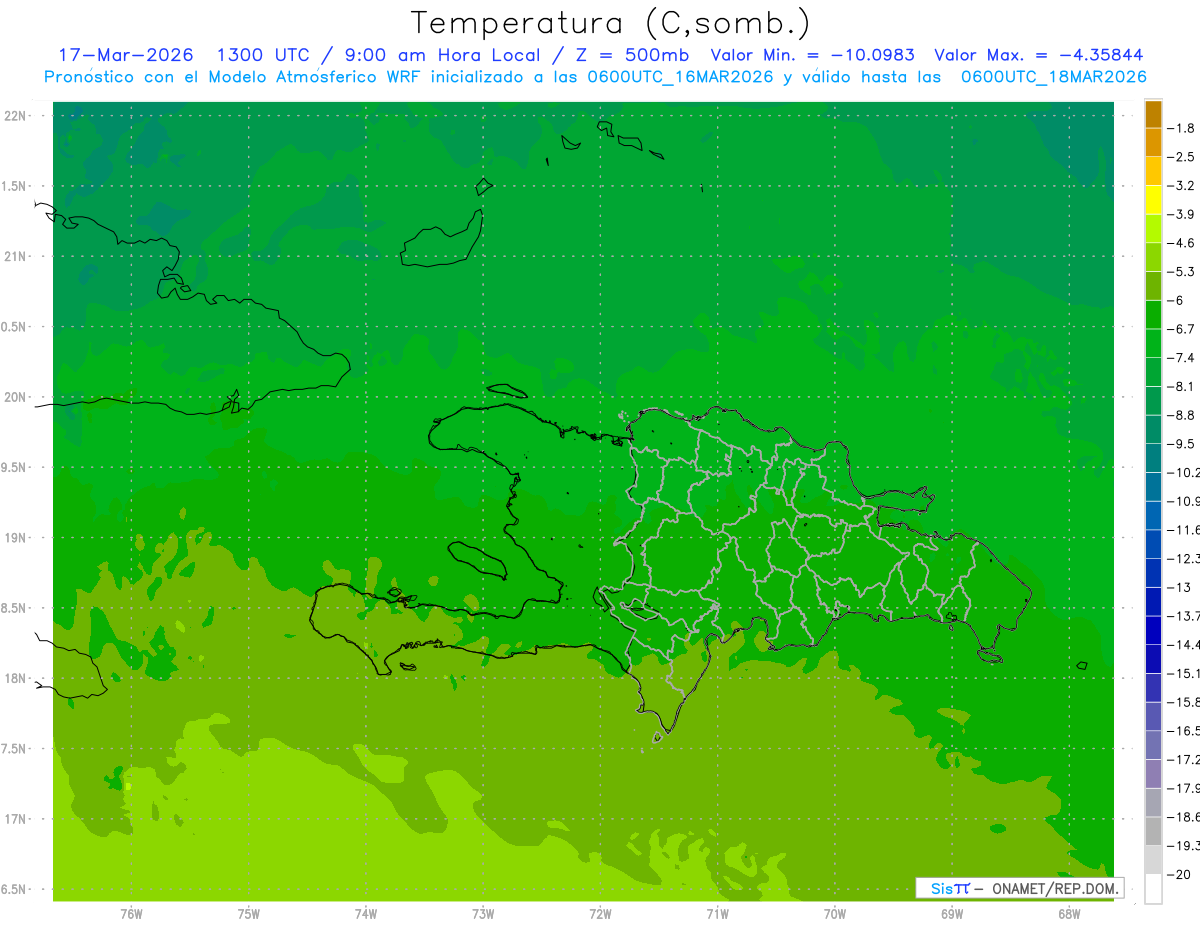Click the '72W' longitude label
This screenshot has width=1200, height=927.
click(601, 914)
